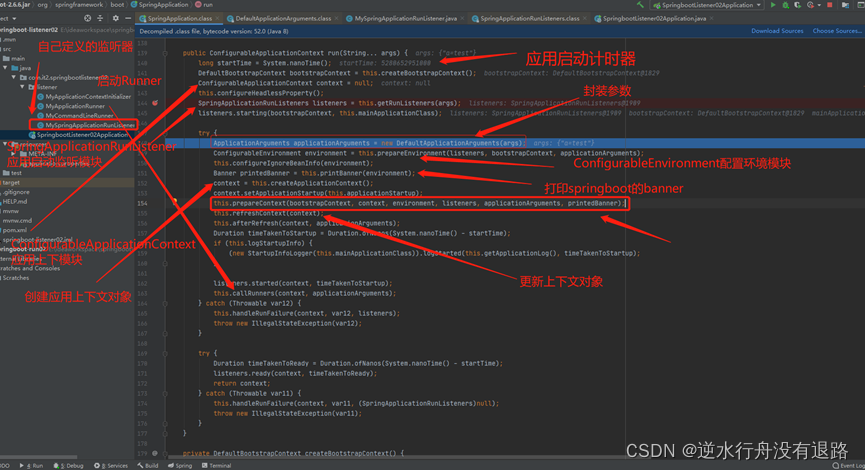Select the HELP.md file
Image resolution: width=865 pixels, height=470 pixels.
pos(15,201)
